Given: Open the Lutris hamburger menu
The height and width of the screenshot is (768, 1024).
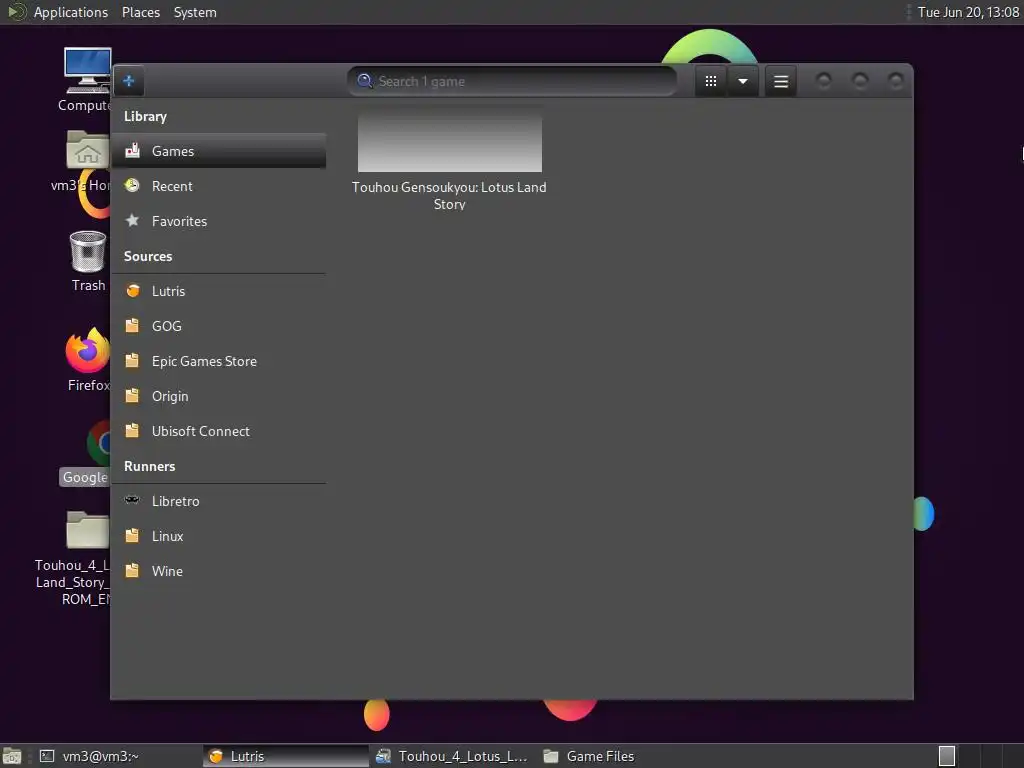Looking at the screenshot, I should (x=780, y=82).
